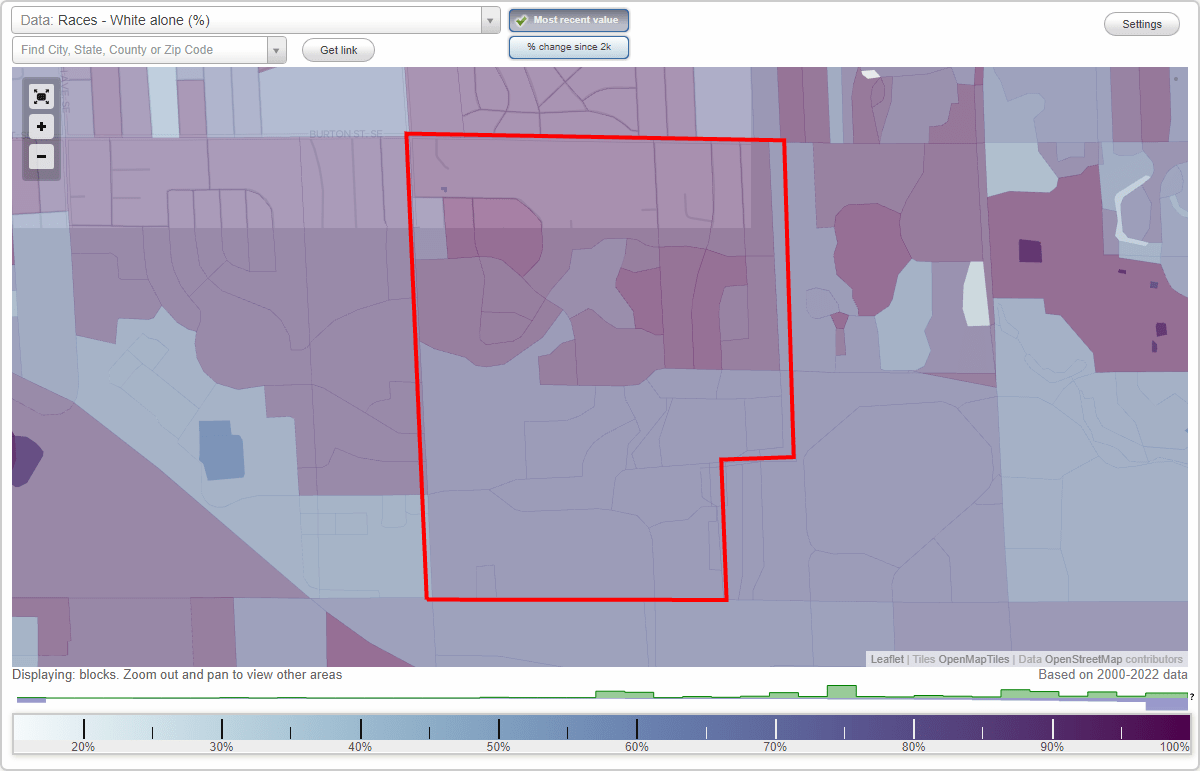Click the 70% mark on the color legend
The width and height of the screenshot is (1200, 771).
point(775,730)
